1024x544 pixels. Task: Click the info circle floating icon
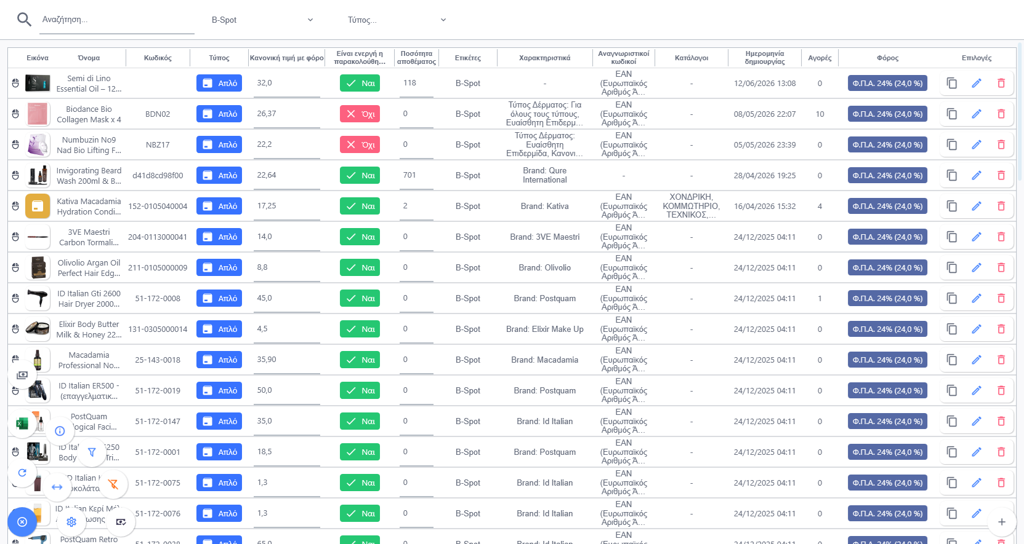(59, 430)
